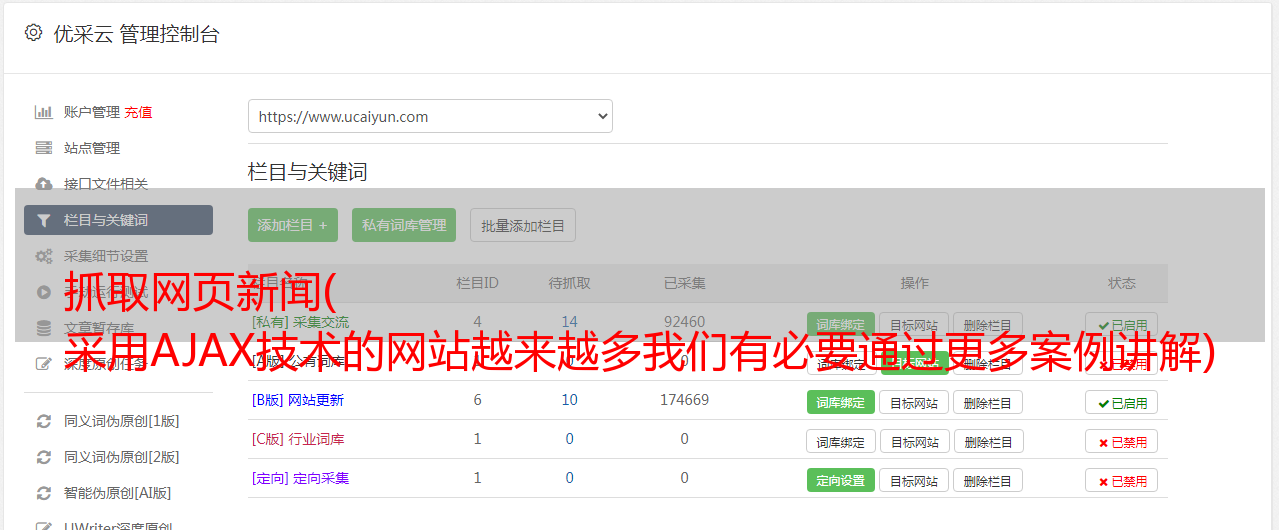Toggle 已禁用 status for 行业词库 row
This screenshot has width=1279, height=530.
(1122, 442)
